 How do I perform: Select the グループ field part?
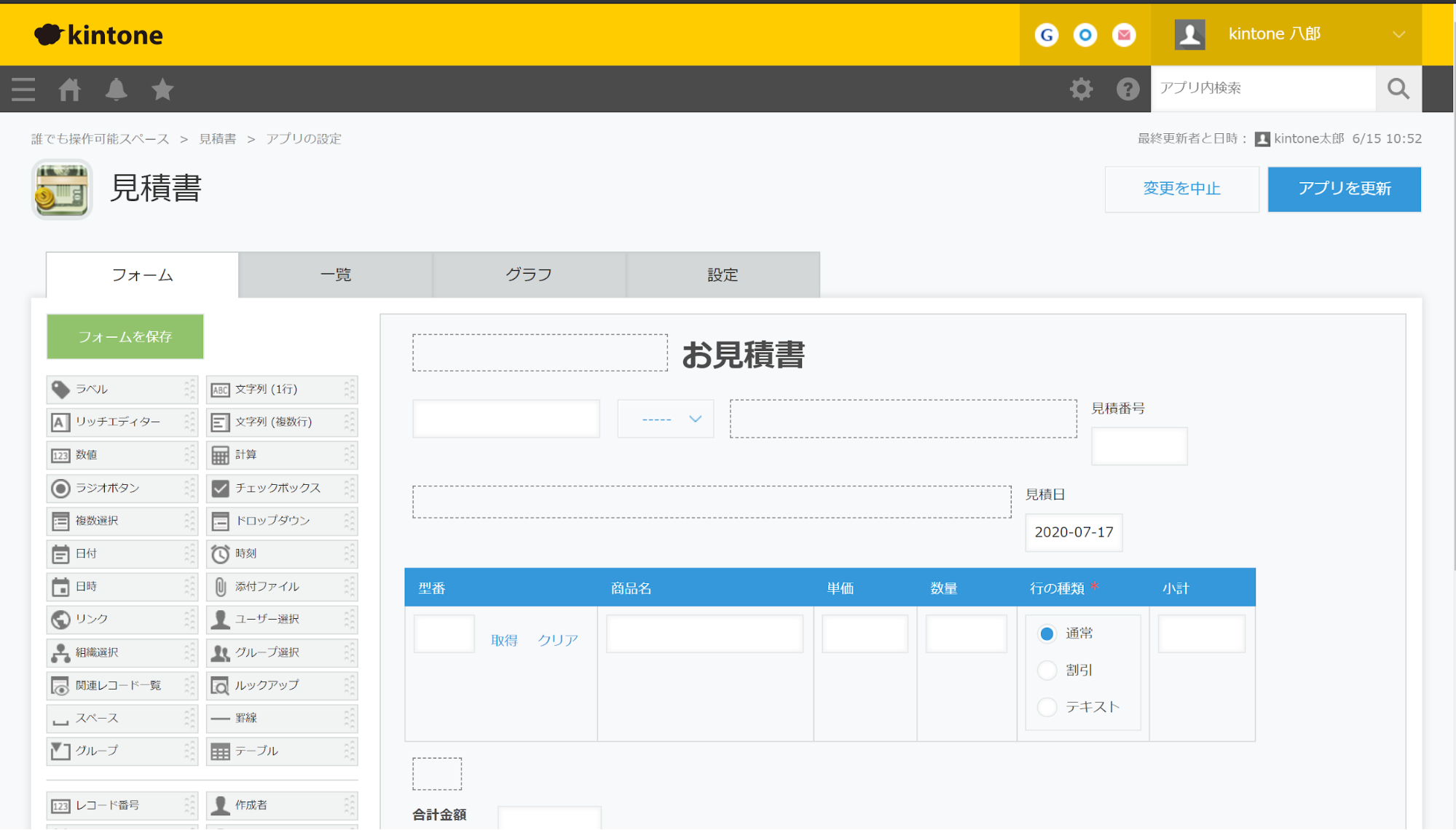tap(122, 751)
